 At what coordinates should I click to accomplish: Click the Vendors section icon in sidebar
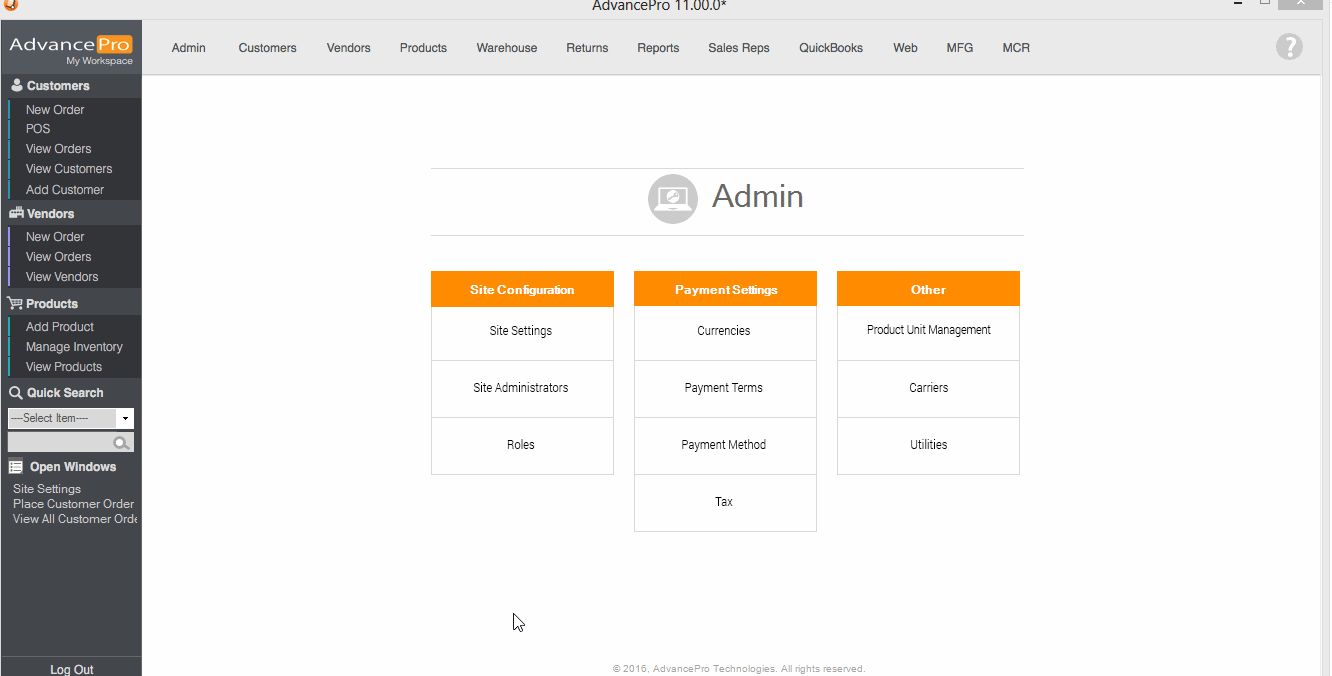pos(16,214)
